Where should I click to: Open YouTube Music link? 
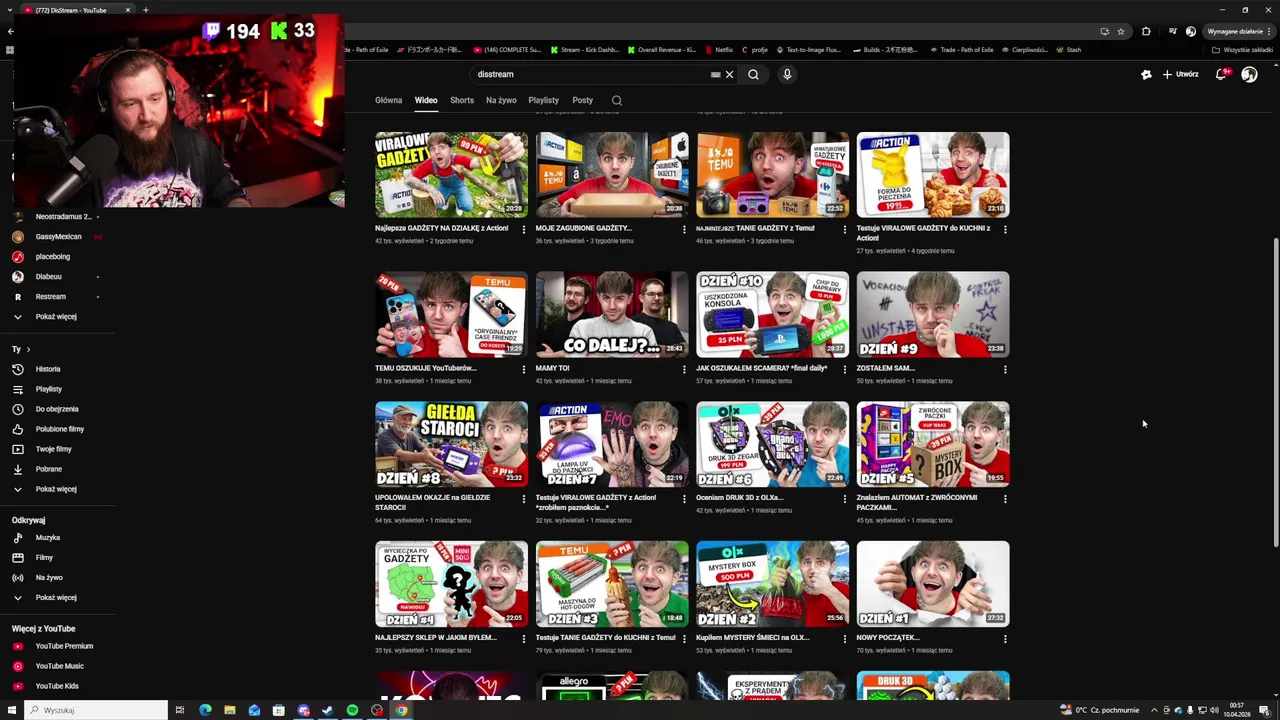click(x=60, y=666)
